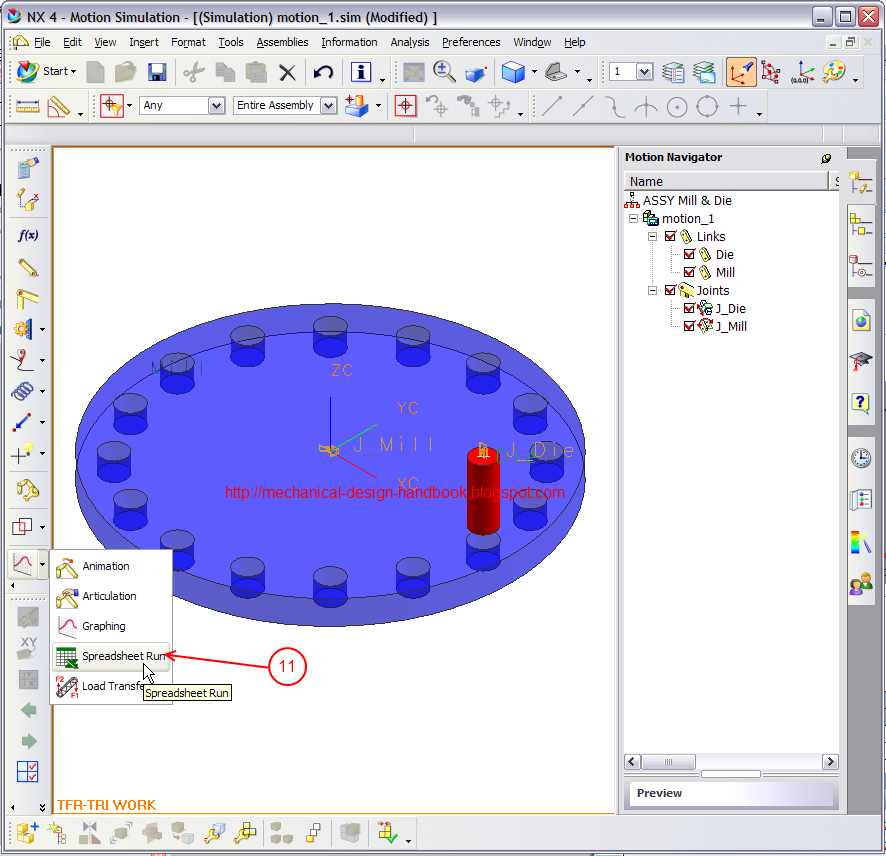Select ASSY Mill & Die tree item
The width and height of the screenshot is (886, 856).
[687, 201]
